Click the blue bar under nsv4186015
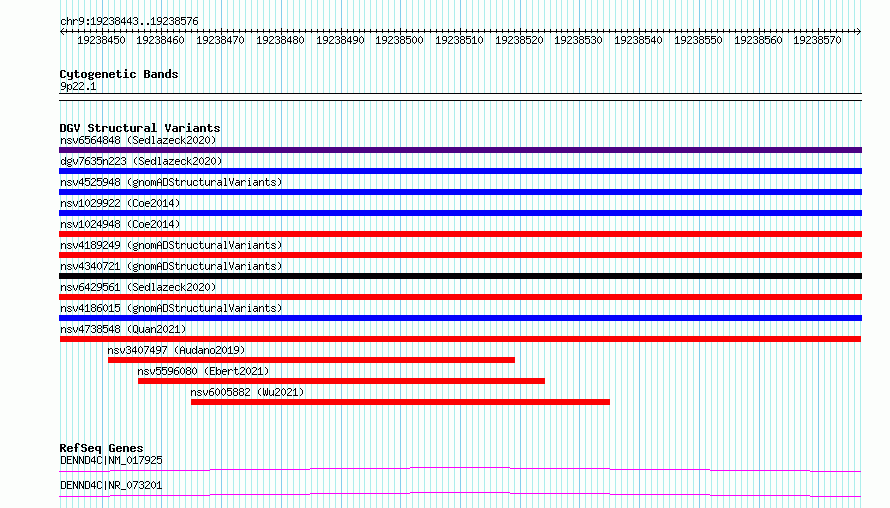 pyautogui.click(x=460, y=318)
